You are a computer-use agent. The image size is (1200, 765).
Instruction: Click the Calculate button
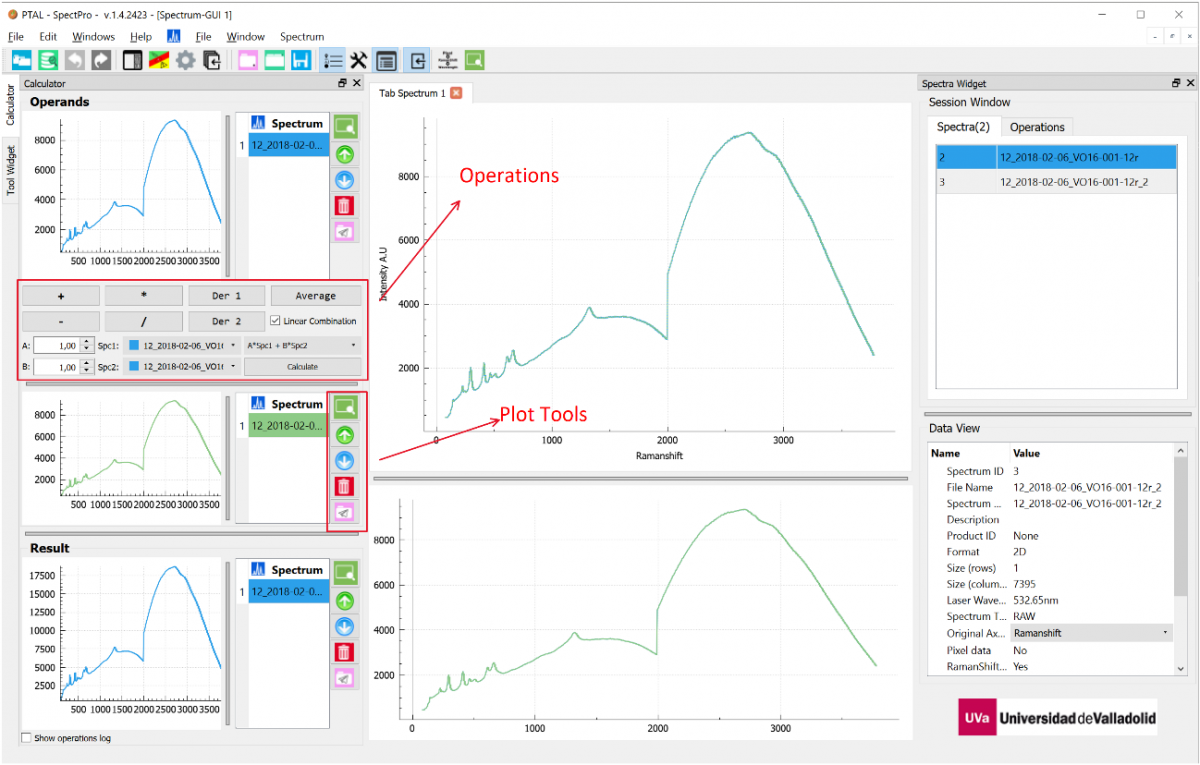coord(302,367)
